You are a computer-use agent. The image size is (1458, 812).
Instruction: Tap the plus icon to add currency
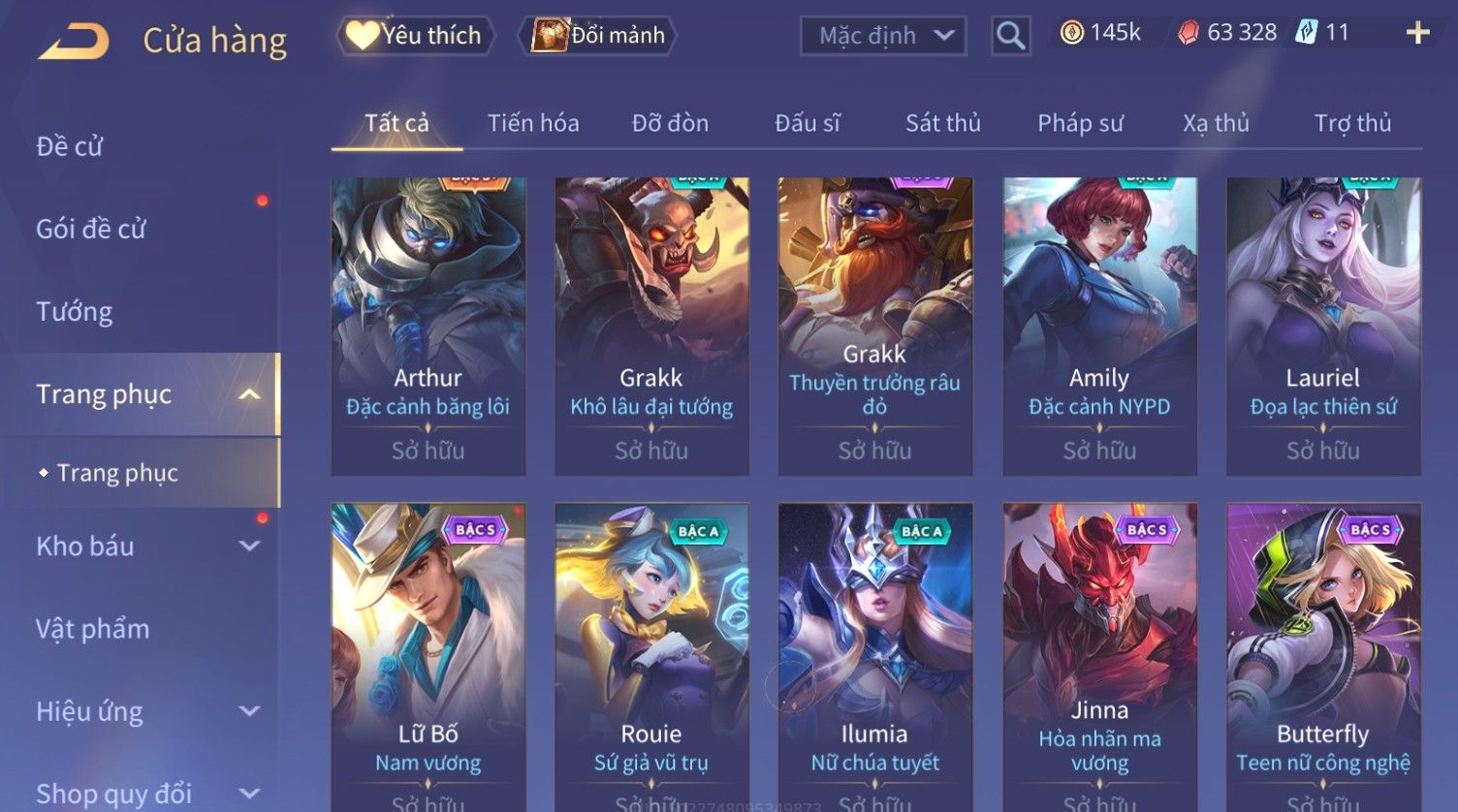click(x=1417, y=33)
